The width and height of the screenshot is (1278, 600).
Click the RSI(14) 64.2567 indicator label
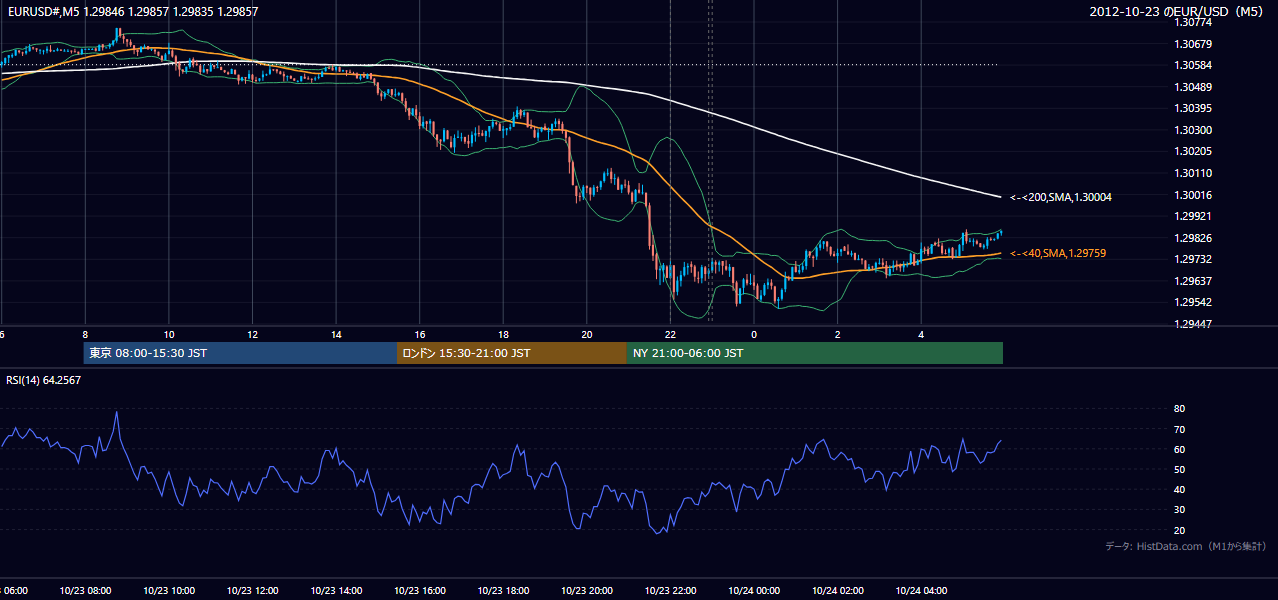click(44, 380)
